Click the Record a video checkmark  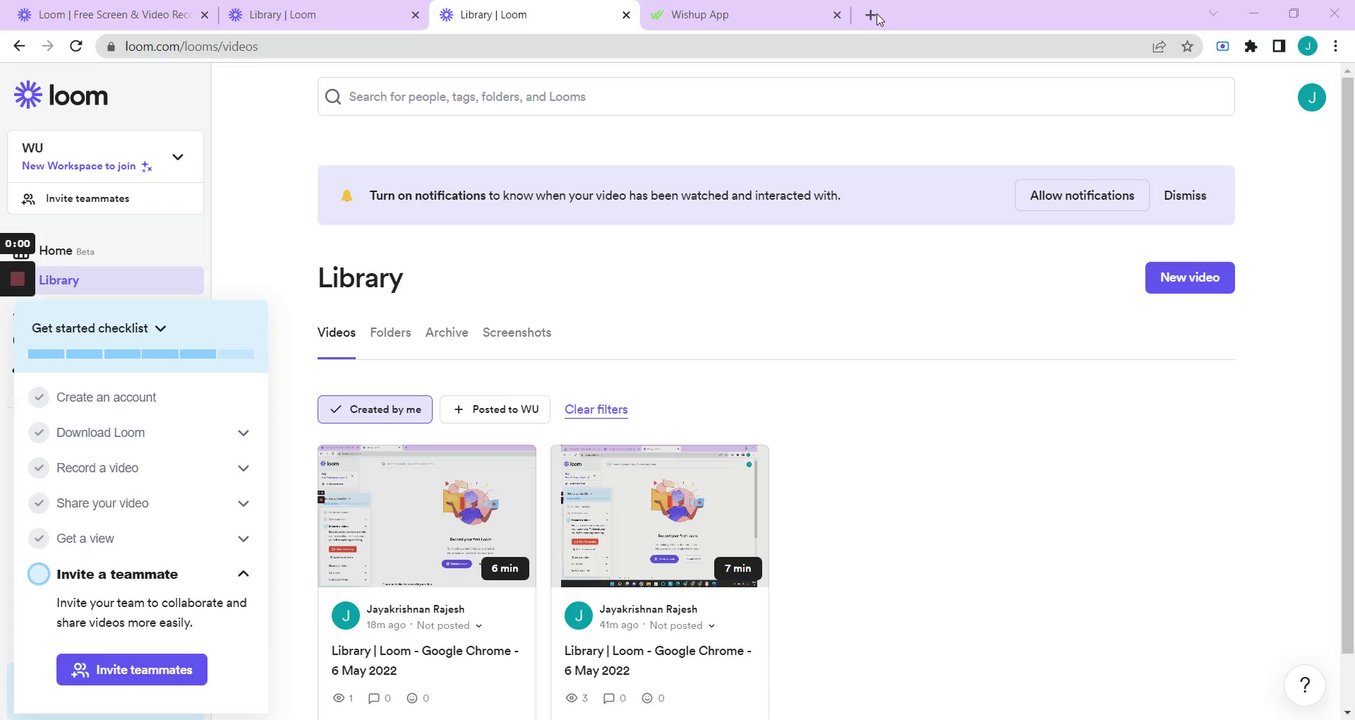click(x=39, y=468)
